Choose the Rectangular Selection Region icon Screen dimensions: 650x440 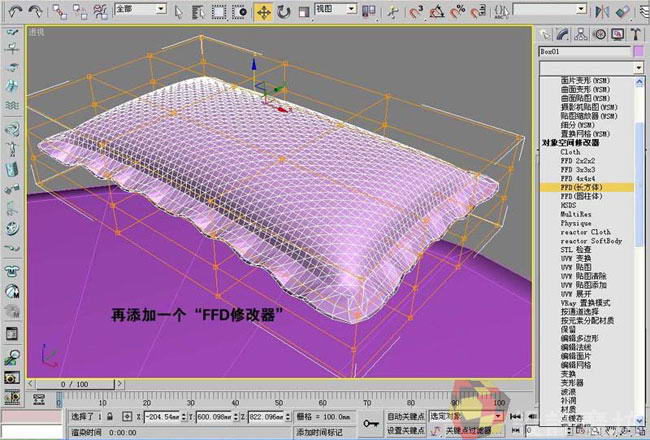click(219, 12)
